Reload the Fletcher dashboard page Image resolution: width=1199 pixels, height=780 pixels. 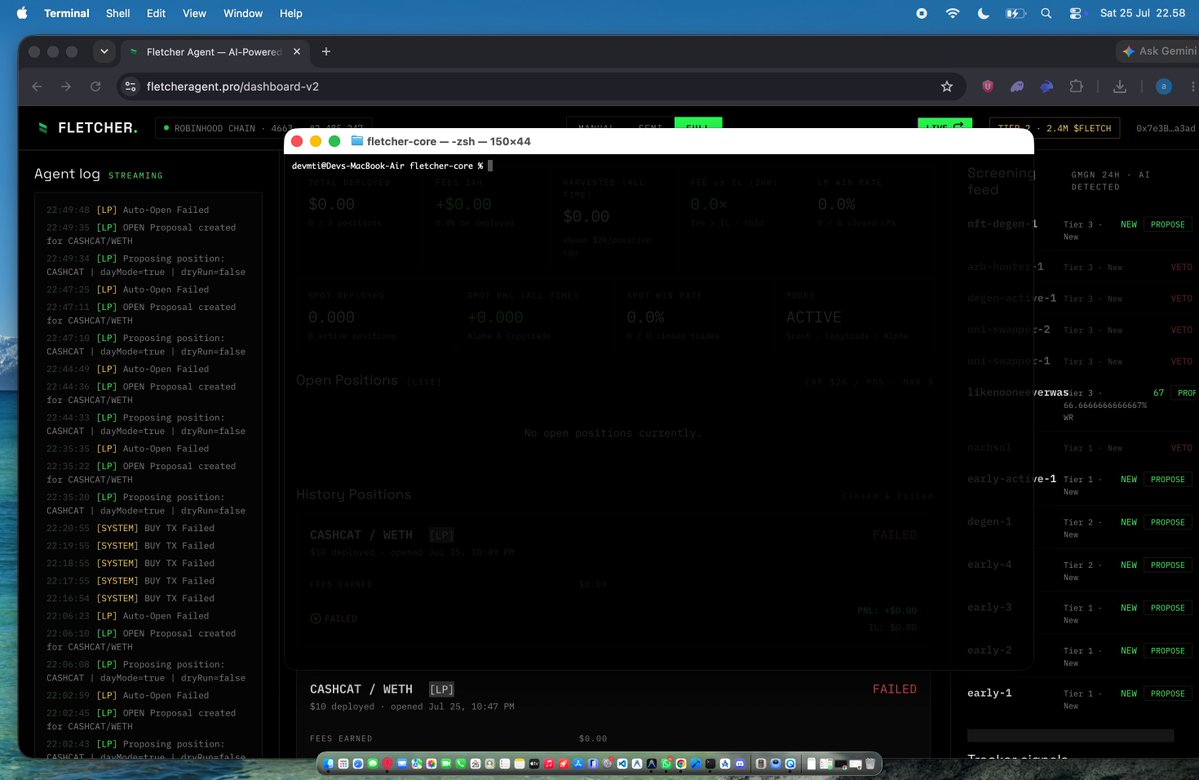(95, 86)
